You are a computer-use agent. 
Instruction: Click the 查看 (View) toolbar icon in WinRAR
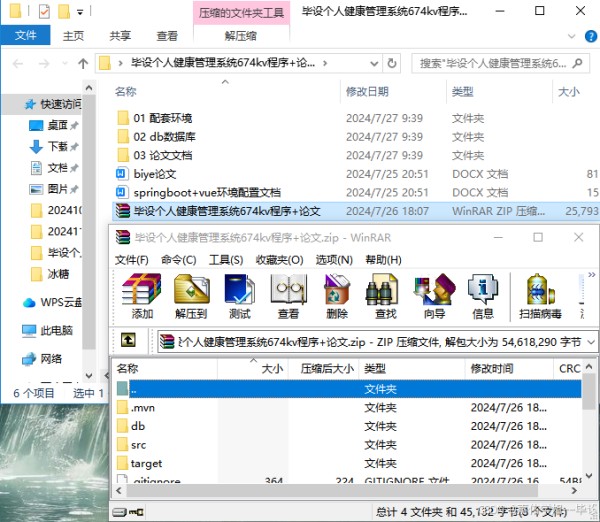288,296
